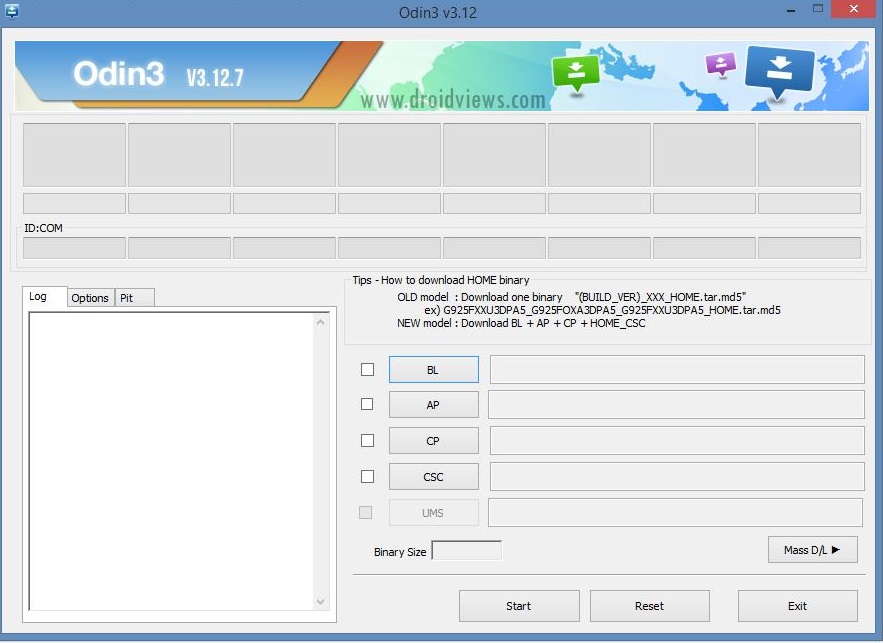Tick the BL checkbox

[367, 369]
